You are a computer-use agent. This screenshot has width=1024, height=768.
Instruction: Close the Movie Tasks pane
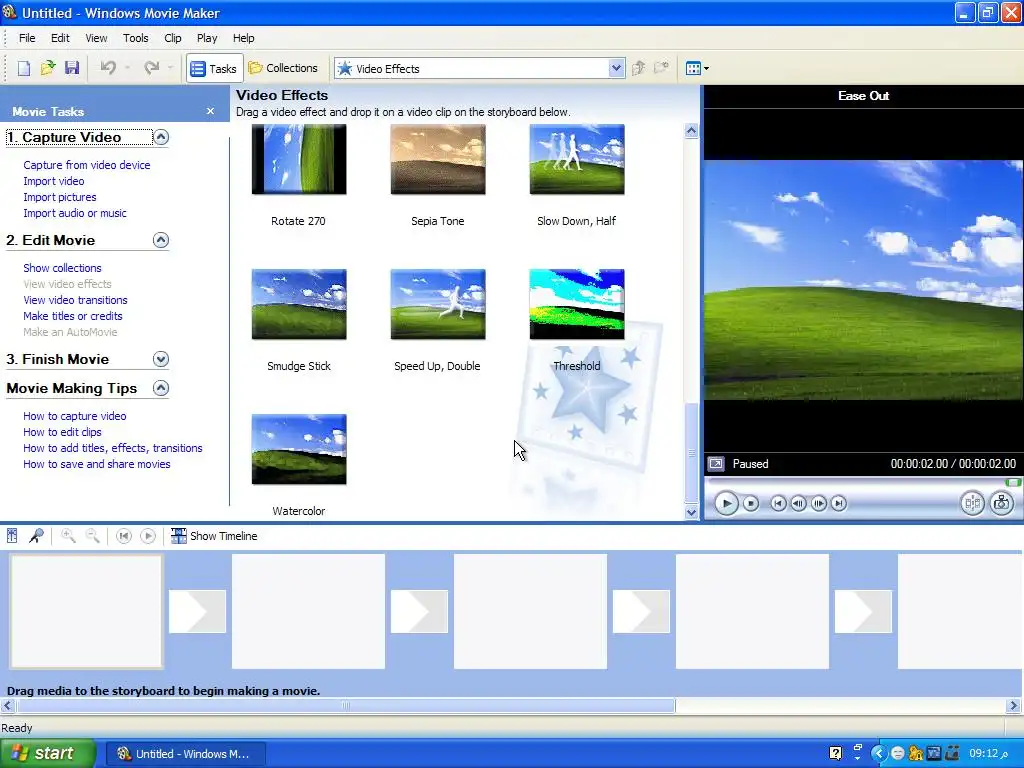click(210, 111)
